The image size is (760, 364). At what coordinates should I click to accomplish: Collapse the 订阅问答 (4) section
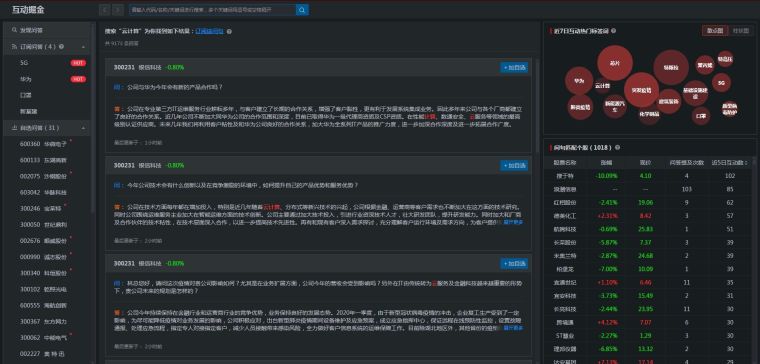click(83, 47)
